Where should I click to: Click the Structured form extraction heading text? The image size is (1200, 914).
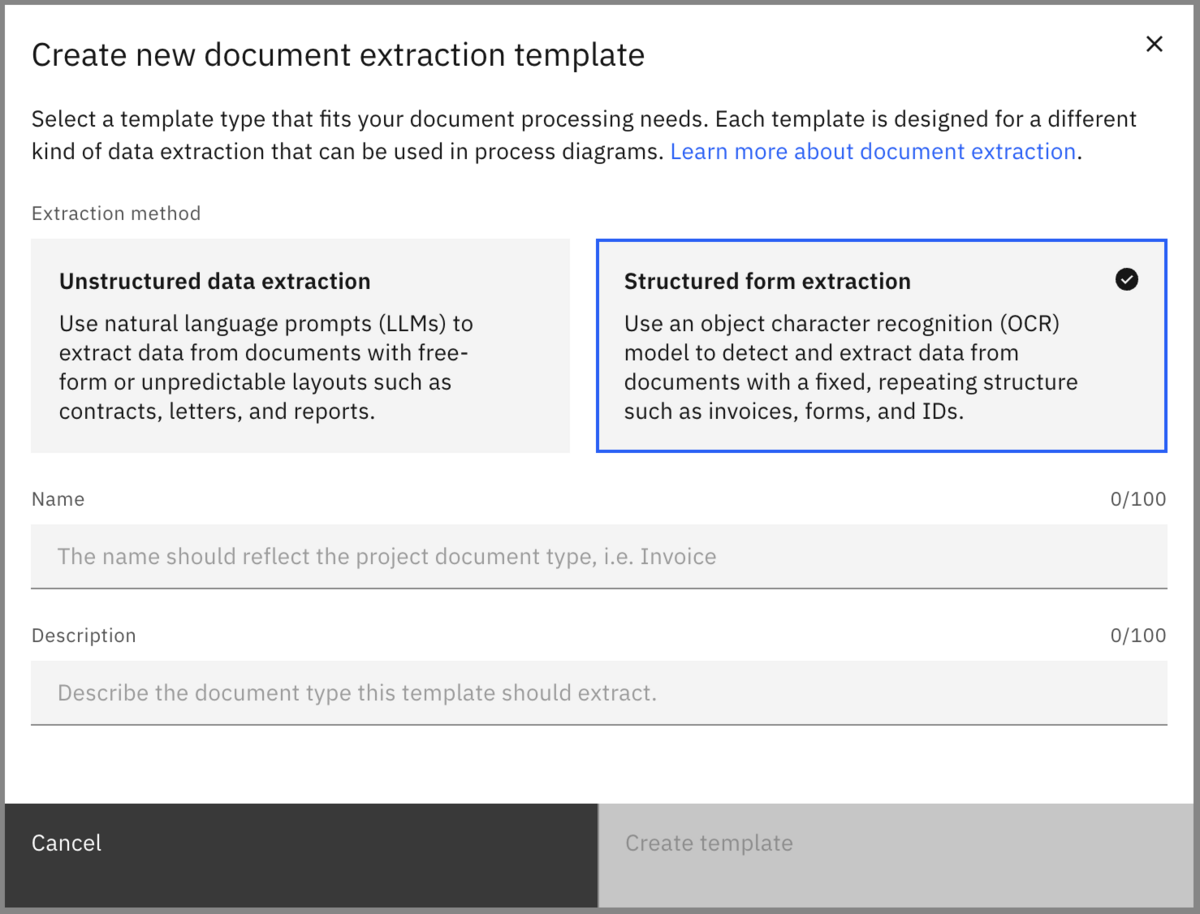(x=767, y=281)
